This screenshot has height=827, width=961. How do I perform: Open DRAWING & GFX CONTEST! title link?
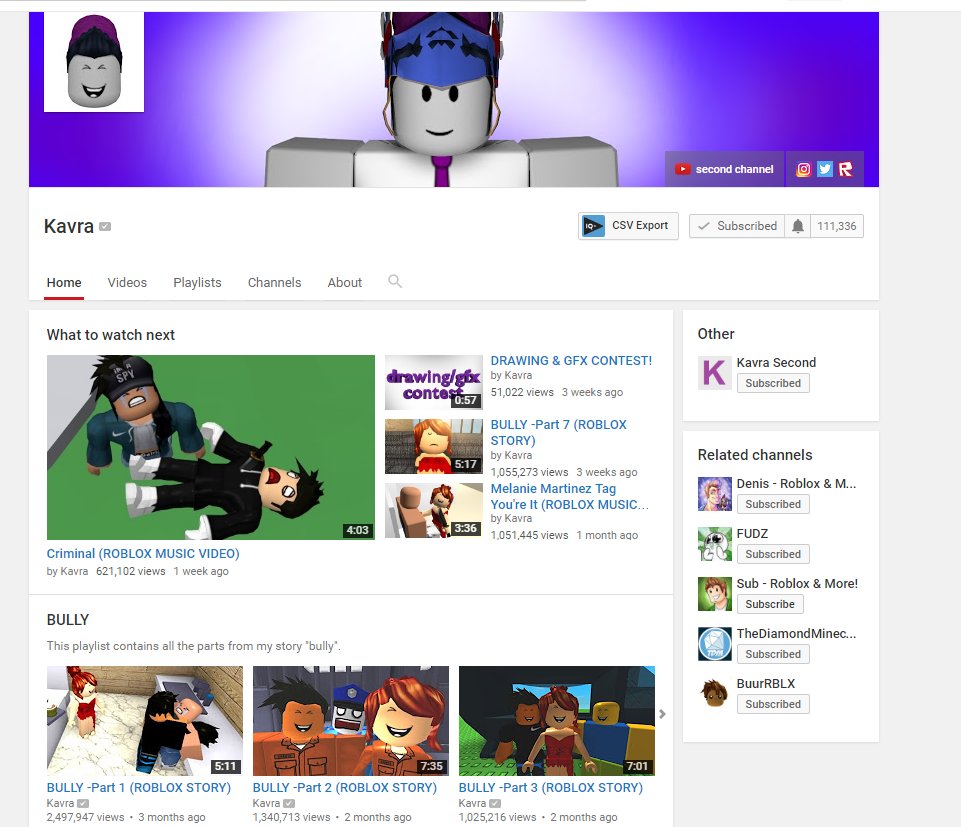[x=571, y=361]
